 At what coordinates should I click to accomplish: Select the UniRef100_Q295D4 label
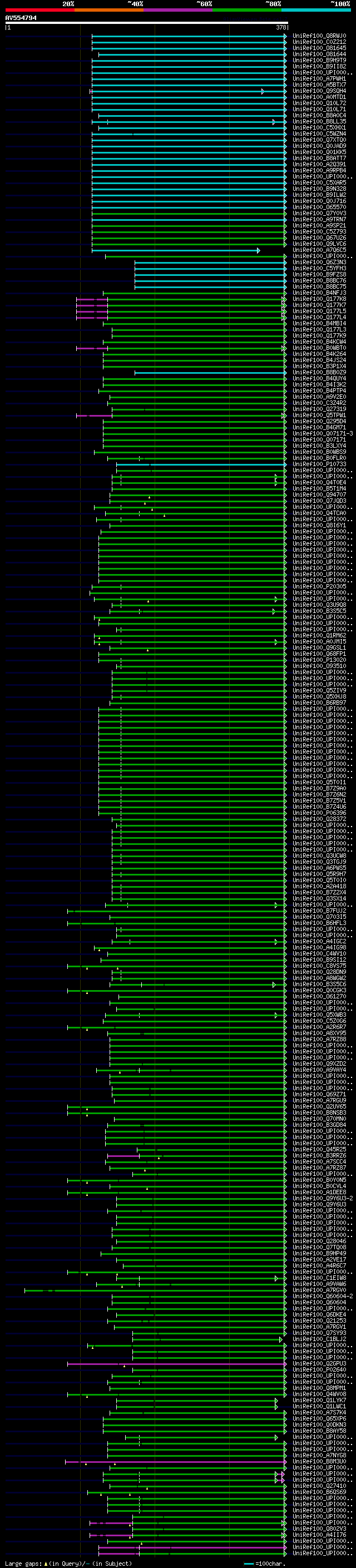319,421
